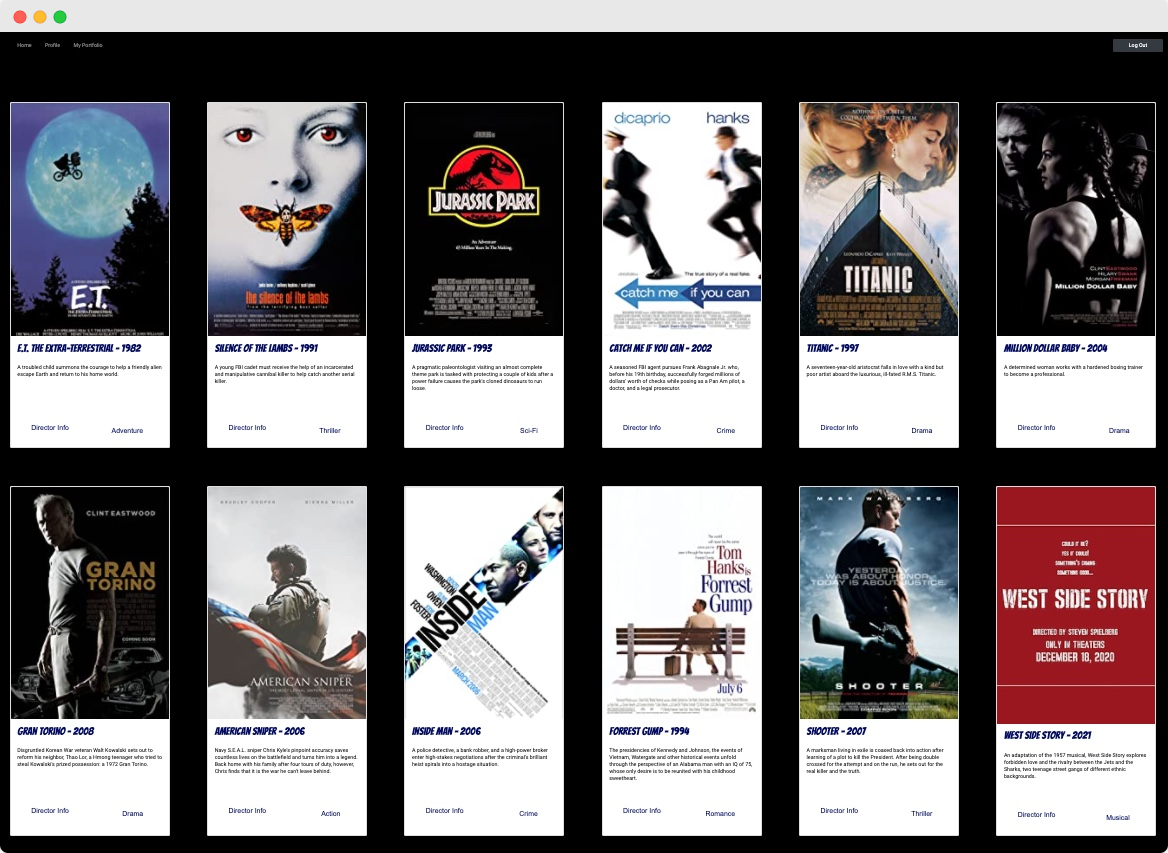Open Director Info for American Sniper
Image resolution: width=1168 pixels, height=853 pixels.
tap(247, 811)
